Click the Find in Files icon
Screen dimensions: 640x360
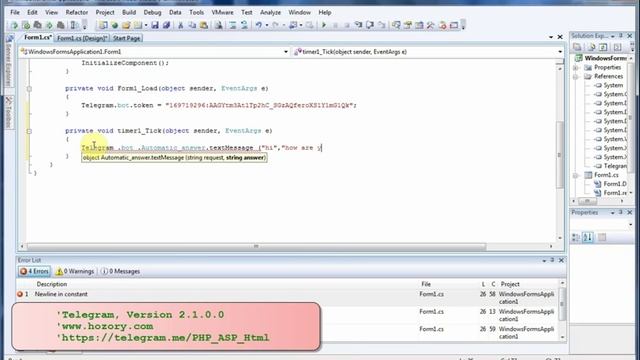(x=219, y=25)
